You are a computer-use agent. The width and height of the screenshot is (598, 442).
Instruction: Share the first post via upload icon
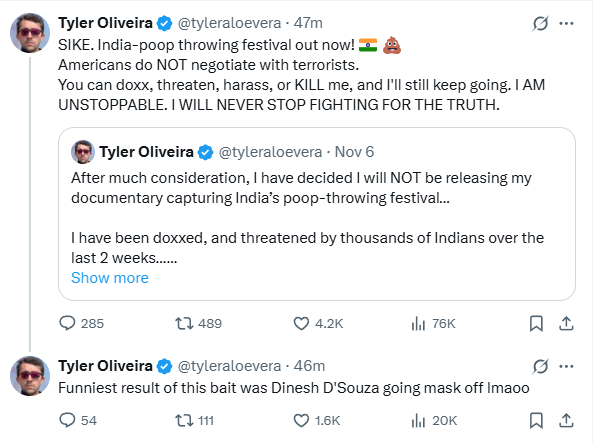coord(566,323)
